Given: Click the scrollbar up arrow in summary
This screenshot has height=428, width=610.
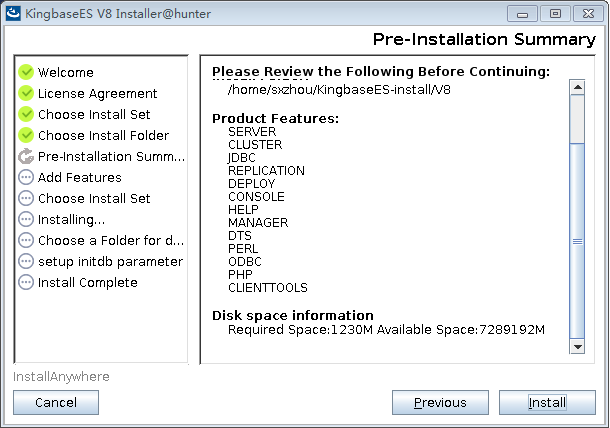Looking at the screenshot, I should tap(577, 86).
